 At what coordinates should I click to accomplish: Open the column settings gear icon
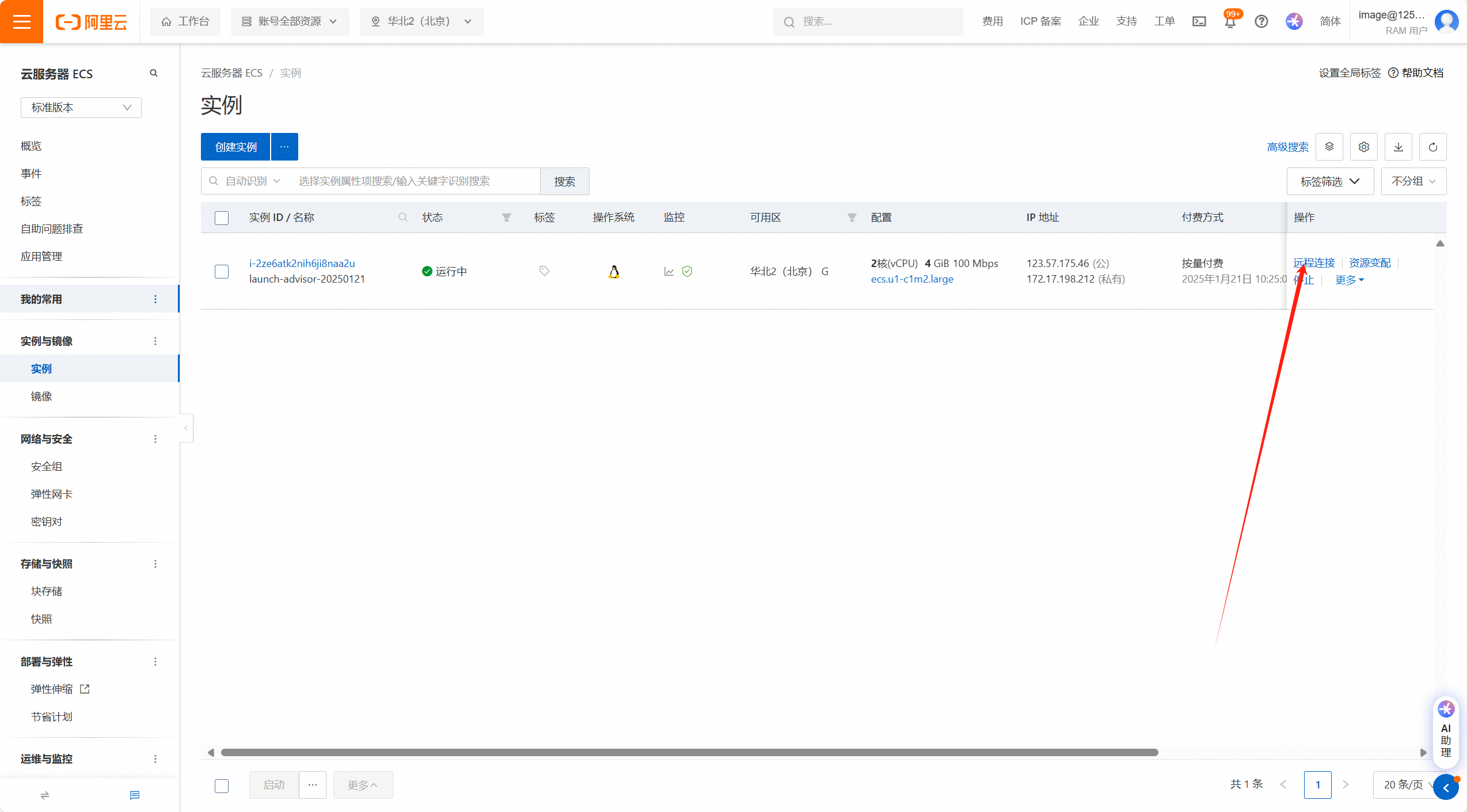pyautogui.click(x=1363, y=147)
